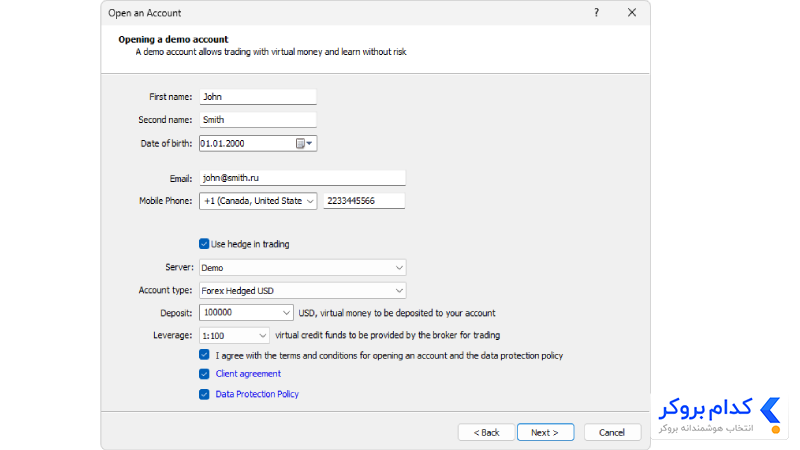Click the 'I agree with the terms' text
The height and width of the screenshot is (450, 800).
tap(389, 356)
